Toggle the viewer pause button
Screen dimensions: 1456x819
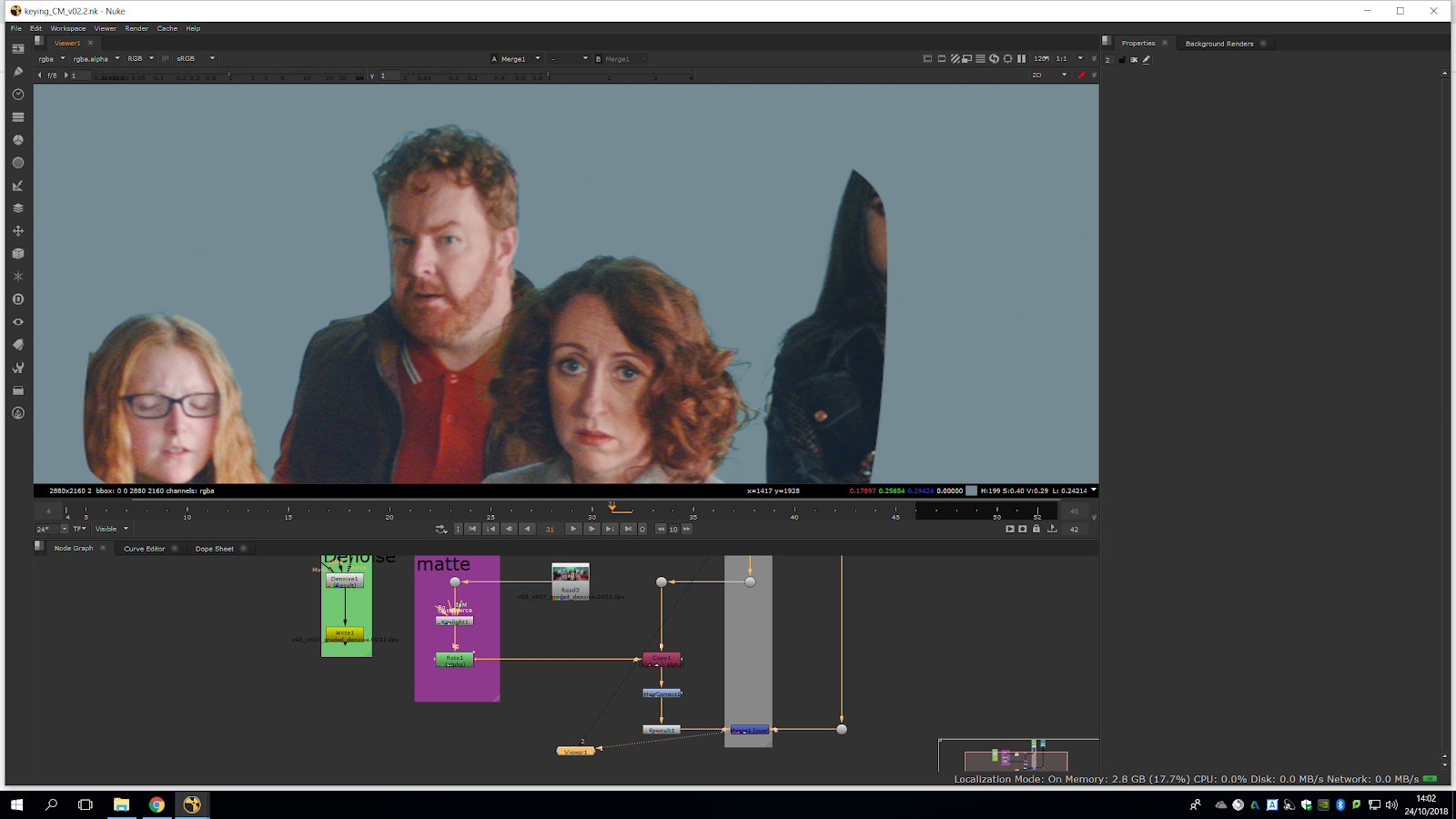pos(1021,59)
